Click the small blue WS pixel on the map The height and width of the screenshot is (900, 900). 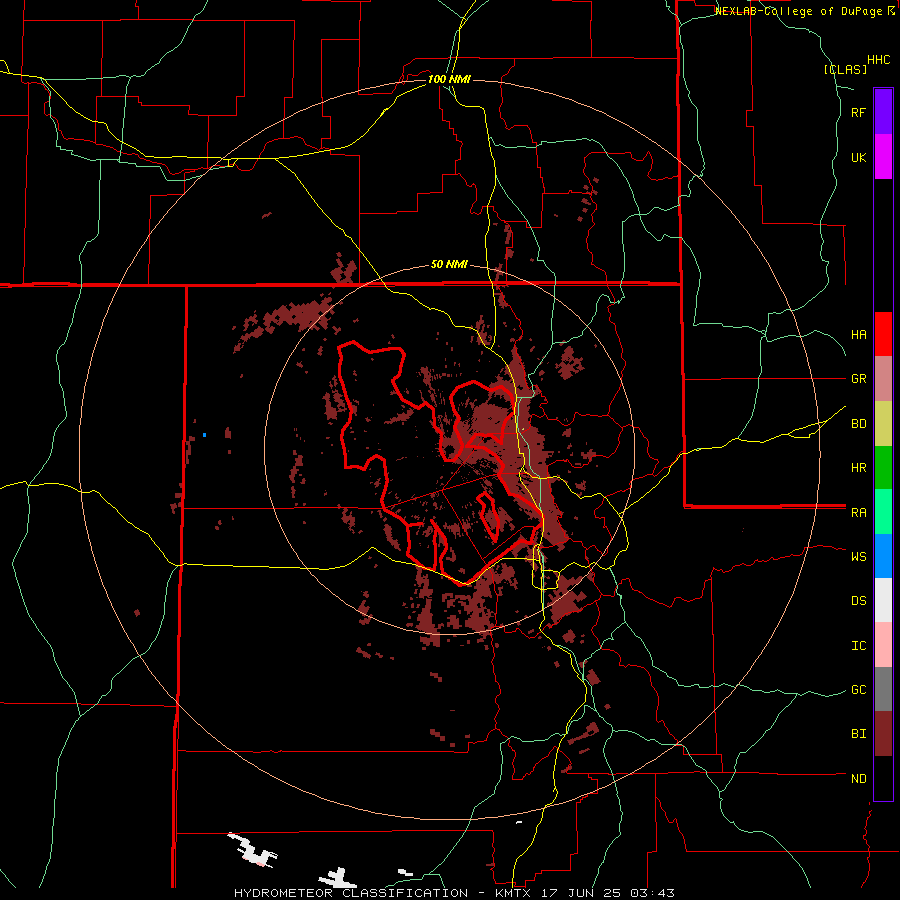tap(204, 435)
